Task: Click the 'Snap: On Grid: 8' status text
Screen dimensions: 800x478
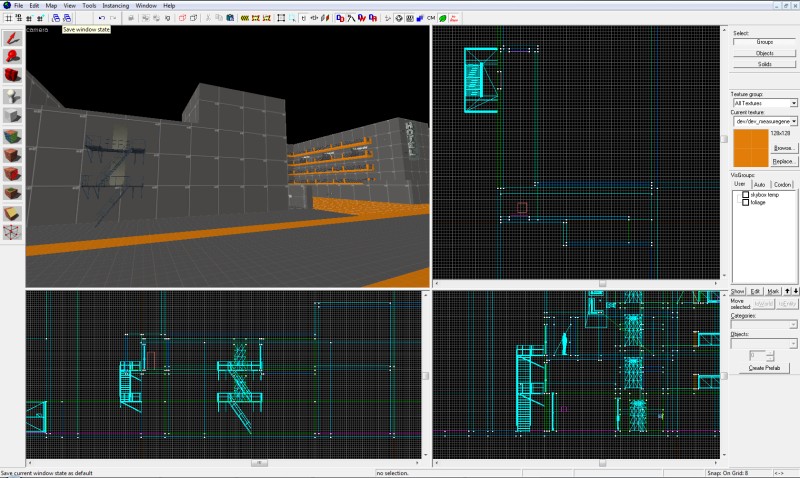Action: [728, 473]
